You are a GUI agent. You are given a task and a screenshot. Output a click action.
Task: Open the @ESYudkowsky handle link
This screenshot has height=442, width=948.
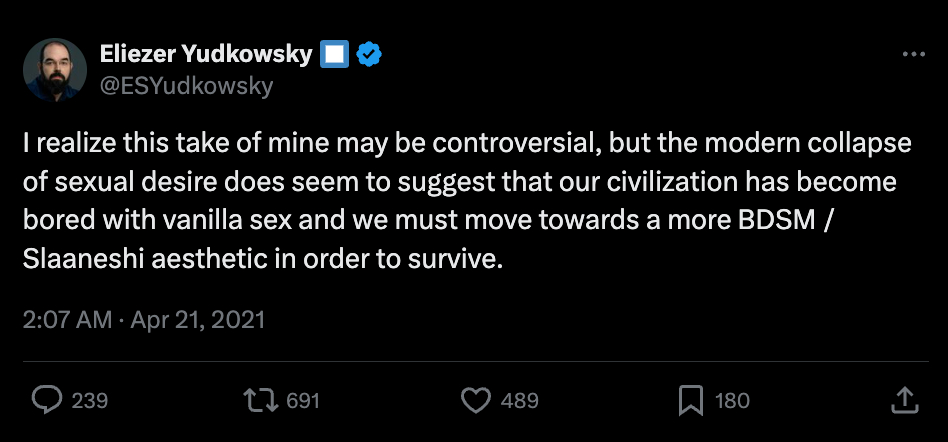click(185, 85)
